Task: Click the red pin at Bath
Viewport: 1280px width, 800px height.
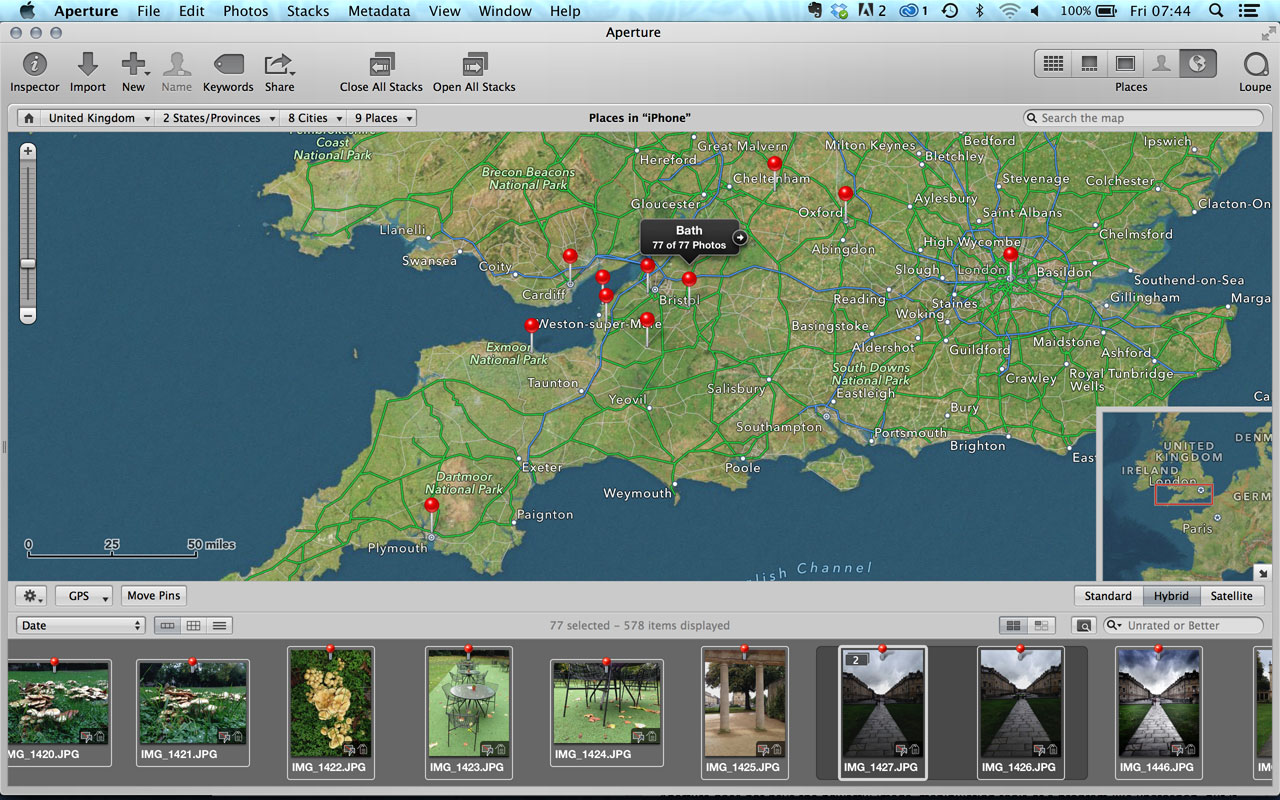Action: pos(689,279)
